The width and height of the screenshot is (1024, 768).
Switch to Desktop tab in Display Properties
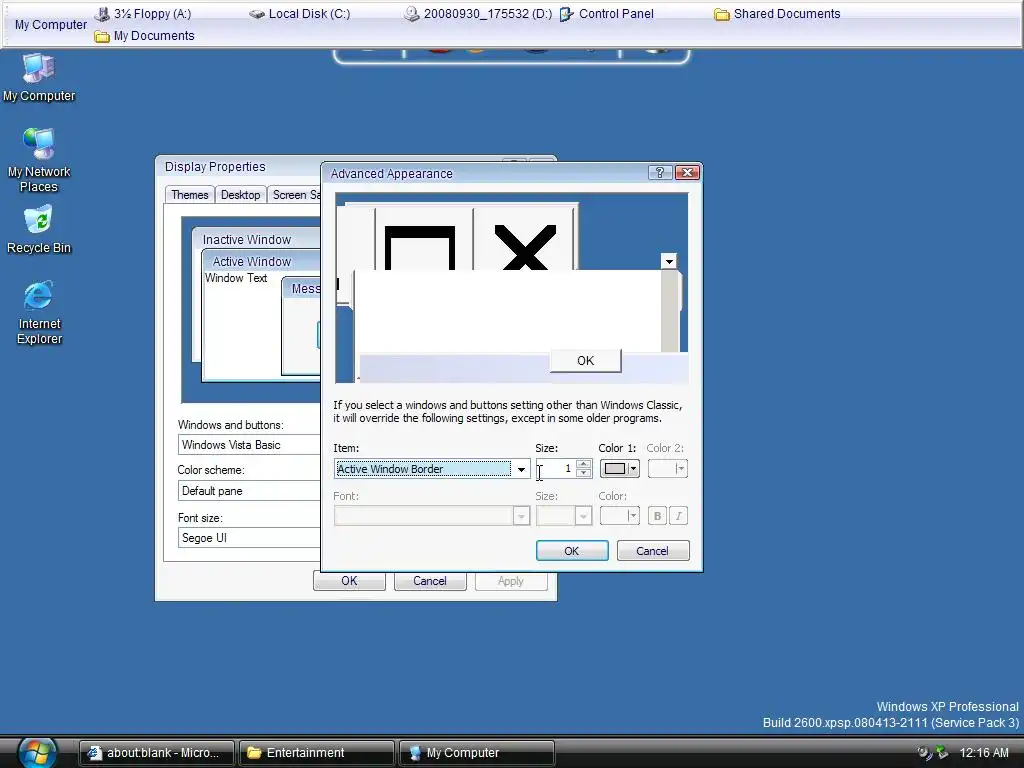pos(240,195)
